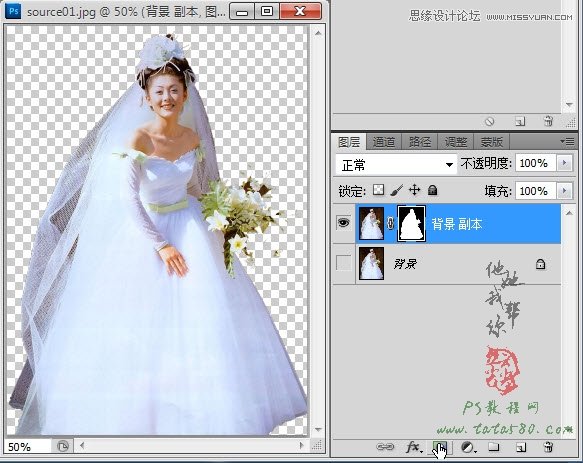
Task: Click the 背景 layer lock icon
Action: [540, 264]
